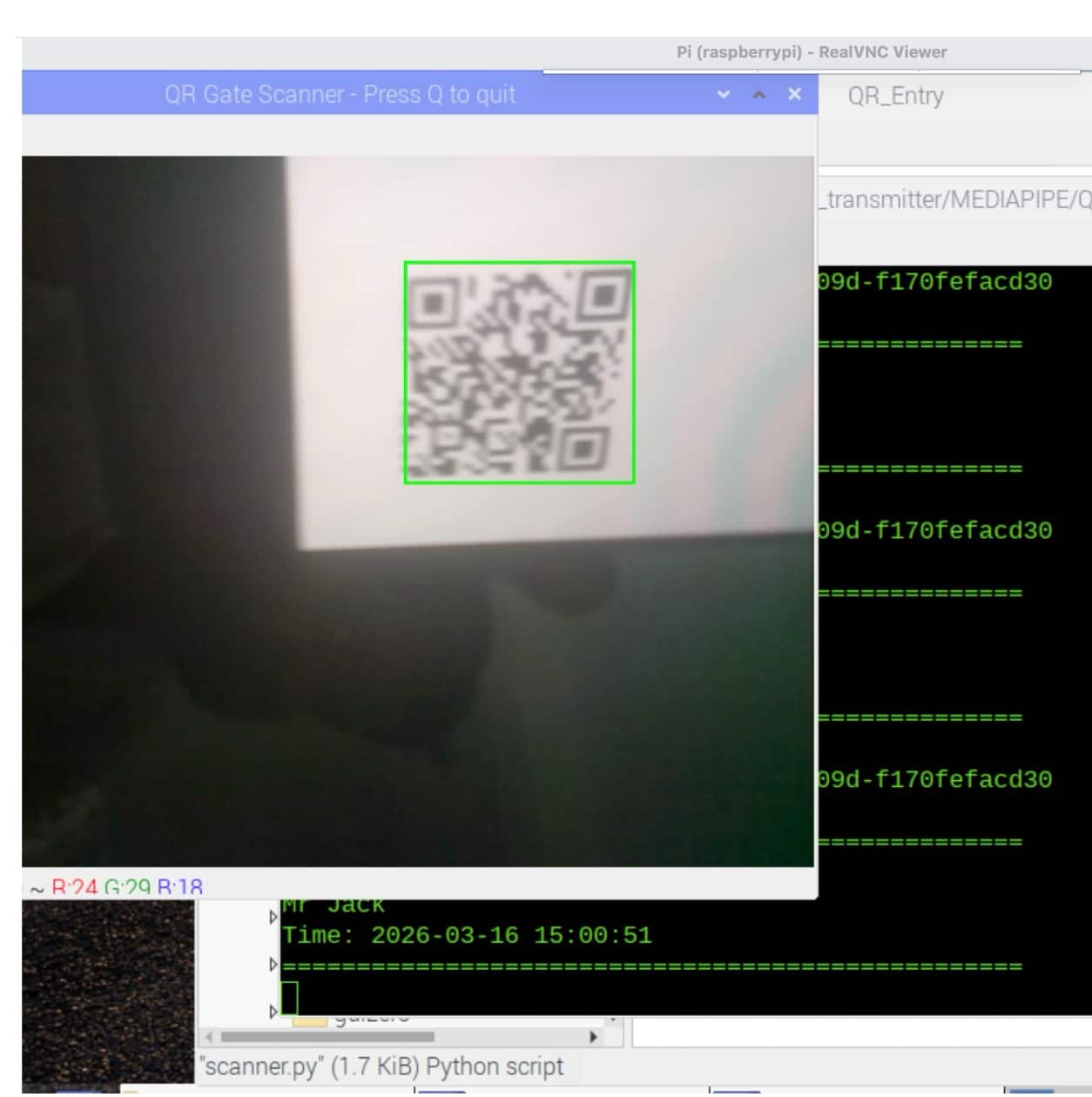Click the detected QR code in camera feed

click(519, 373)
